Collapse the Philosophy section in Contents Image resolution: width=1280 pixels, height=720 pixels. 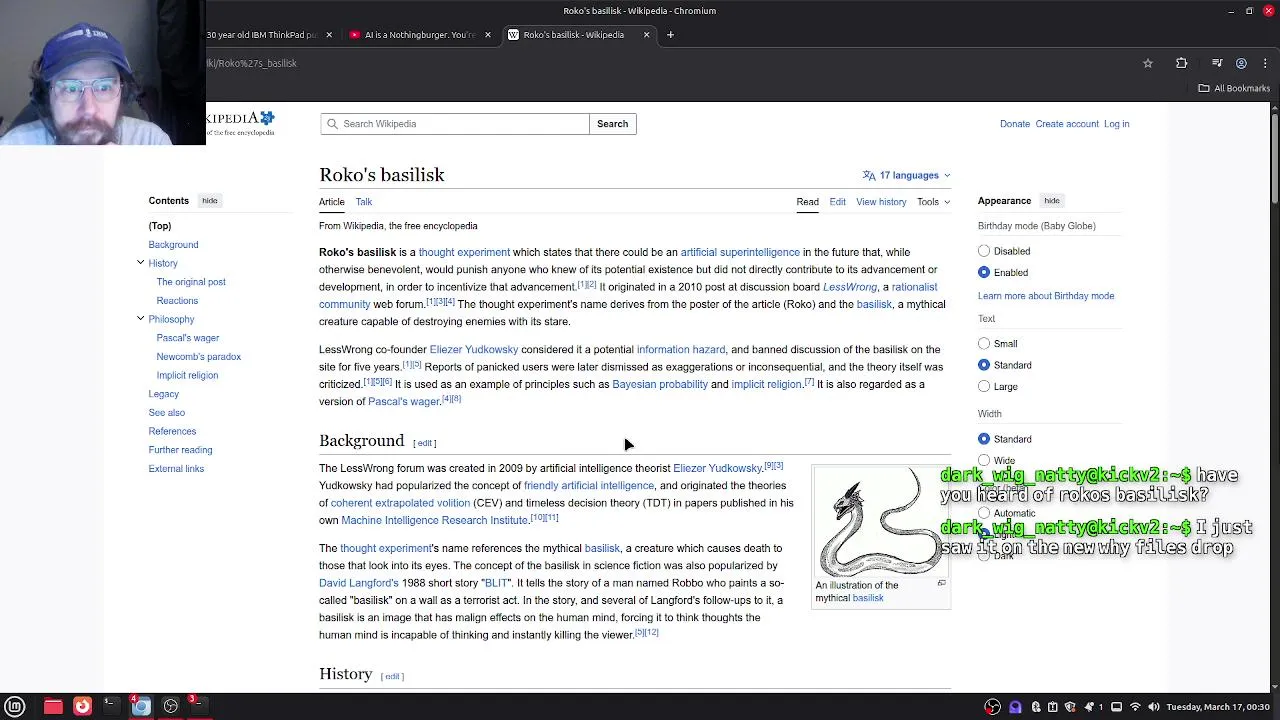click(x=140, y=319)
